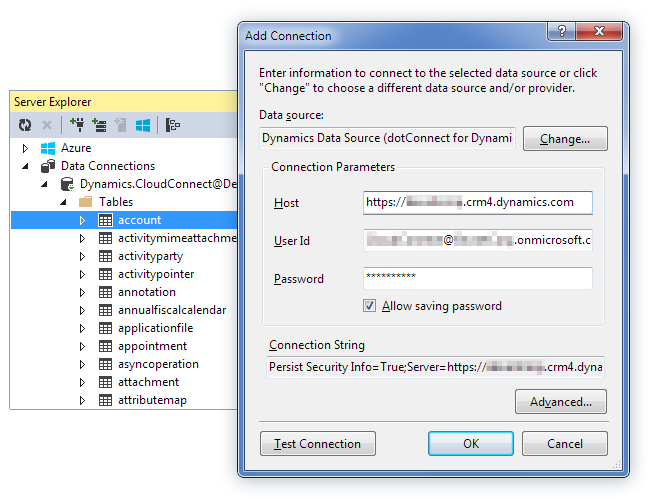Click the Test Connection button
The width and height of the screenshot is (650, 500).
[317, 443]
